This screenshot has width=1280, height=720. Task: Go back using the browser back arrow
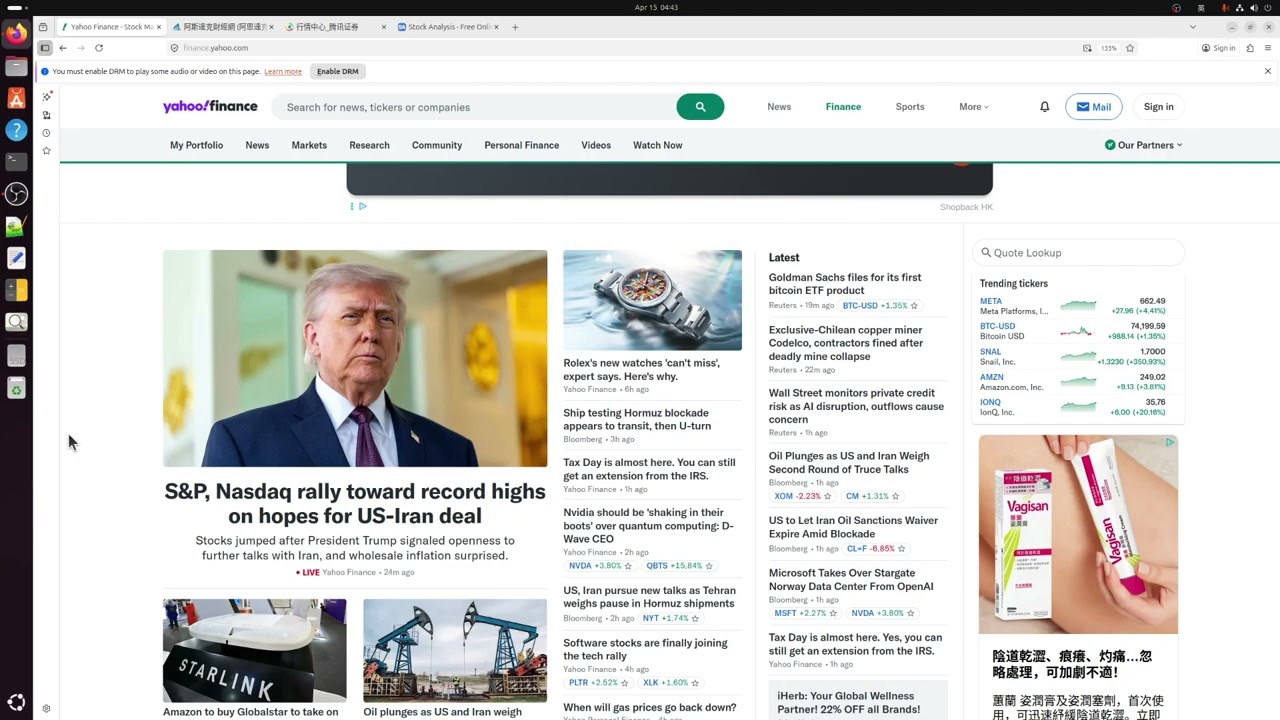point(63,48)
